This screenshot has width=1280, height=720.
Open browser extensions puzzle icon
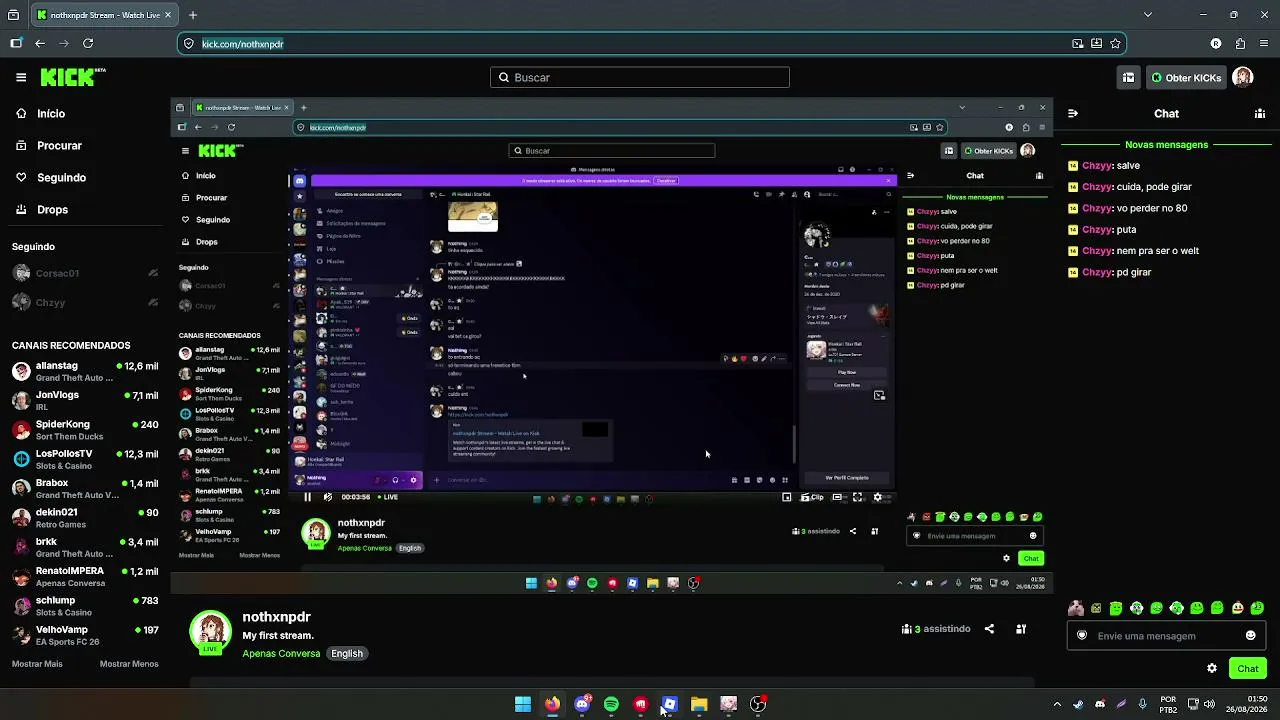[x=1240, y=44]
